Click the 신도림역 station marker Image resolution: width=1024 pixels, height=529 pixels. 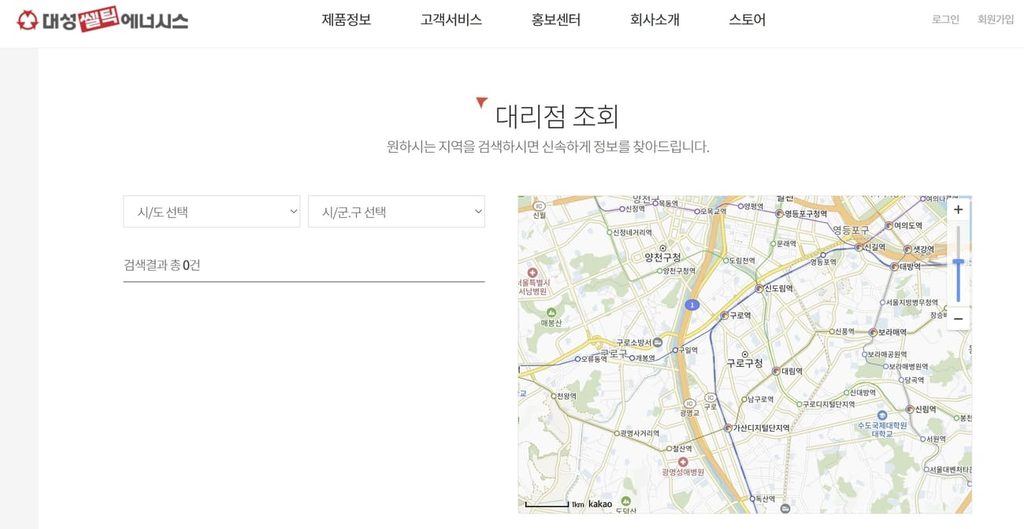click(759, 288)
